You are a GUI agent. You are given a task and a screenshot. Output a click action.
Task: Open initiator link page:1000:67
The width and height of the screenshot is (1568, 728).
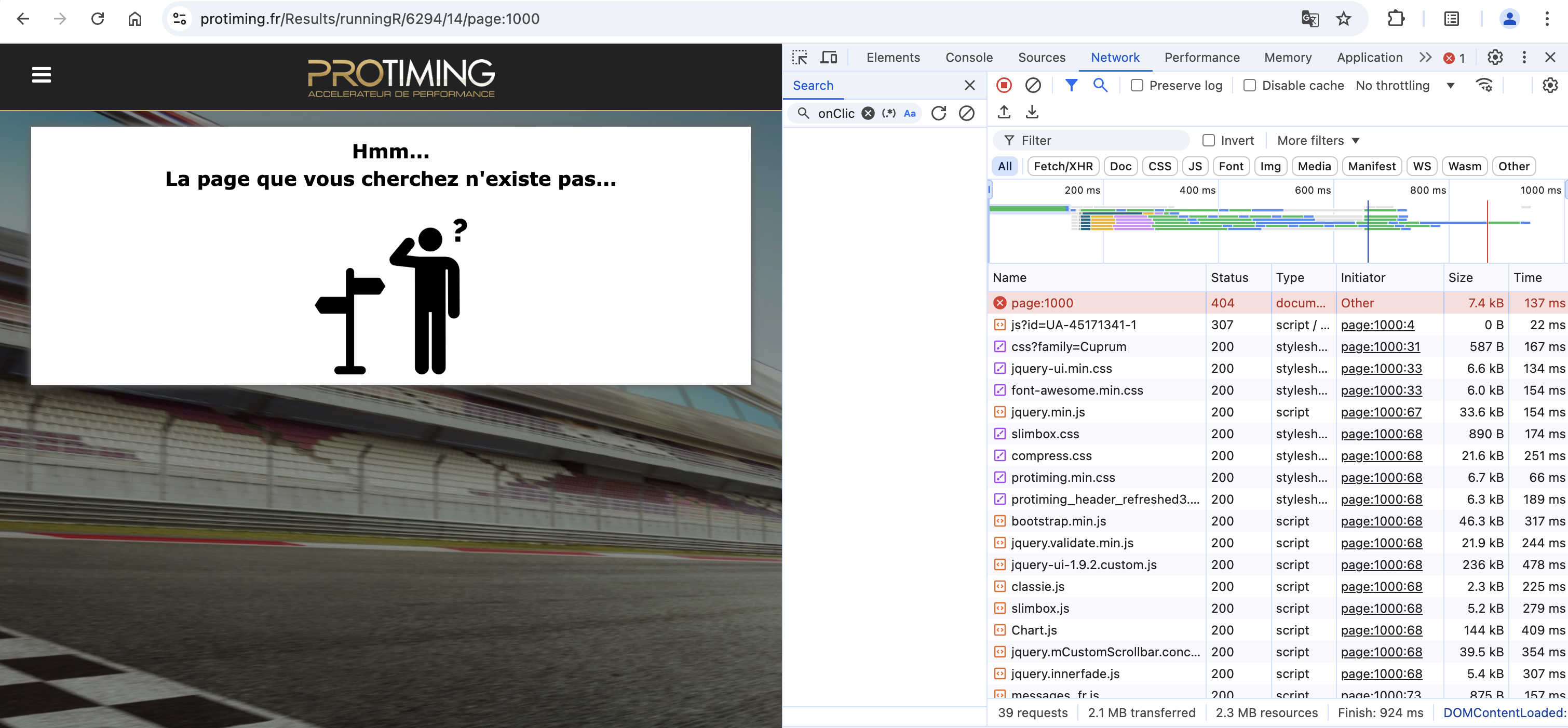click(1381, 412)
